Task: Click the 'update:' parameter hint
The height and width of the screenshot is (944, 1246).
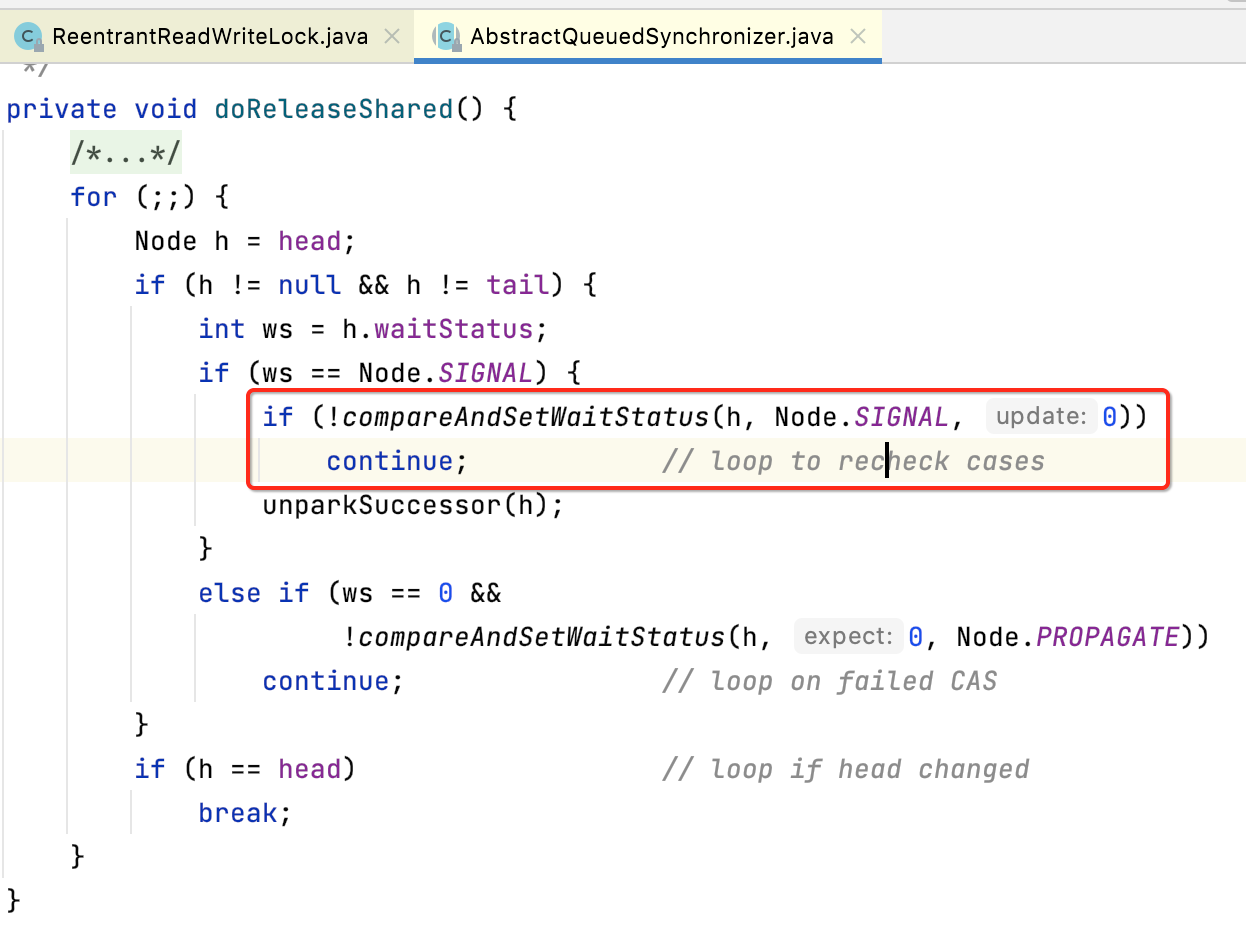Action: pos(1041,417)
